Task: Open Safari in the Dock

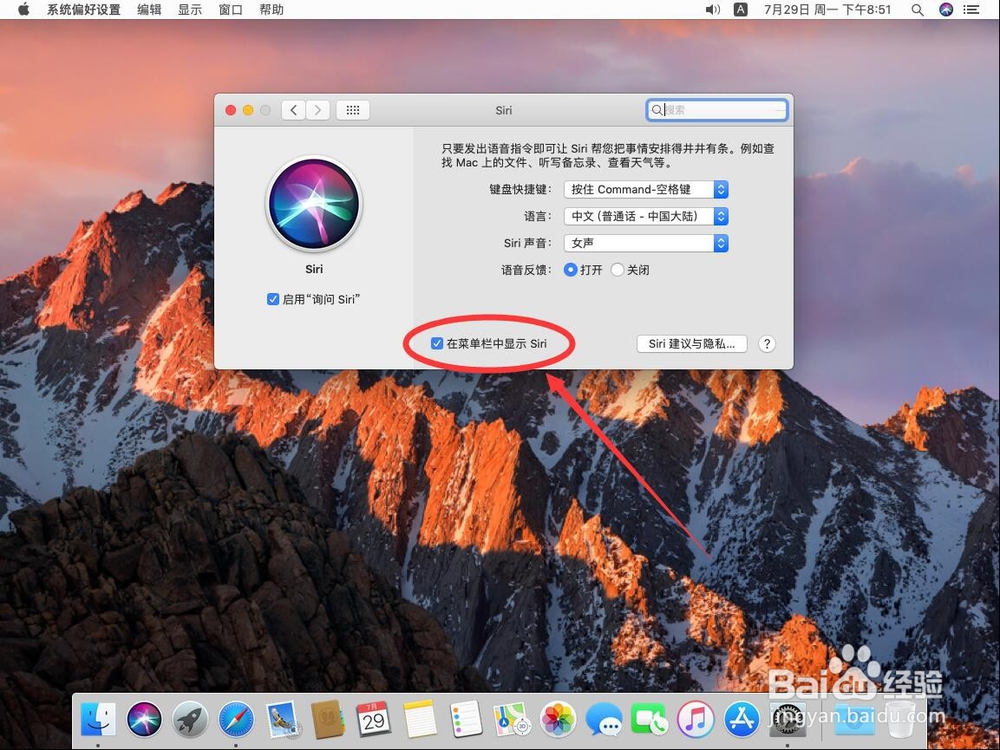Action: click(236, 720)
